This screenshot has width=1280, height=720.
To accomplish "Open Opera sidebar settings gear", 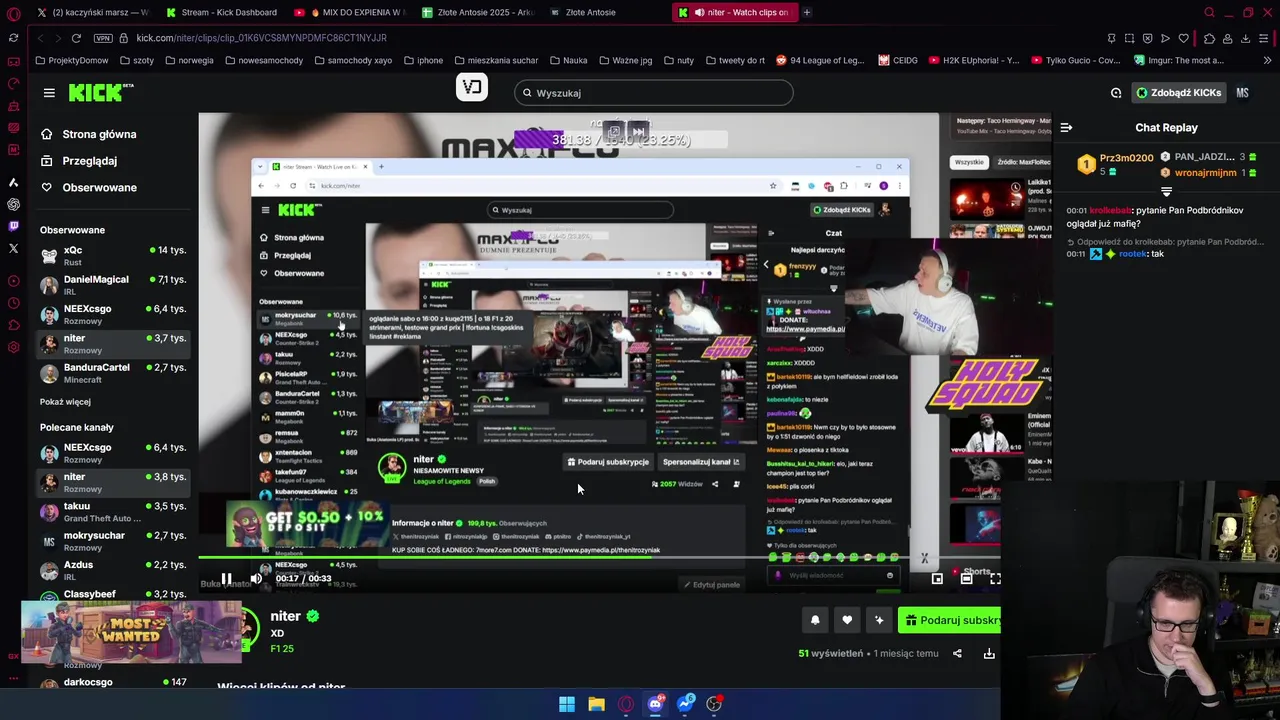I will coord(13,347).
